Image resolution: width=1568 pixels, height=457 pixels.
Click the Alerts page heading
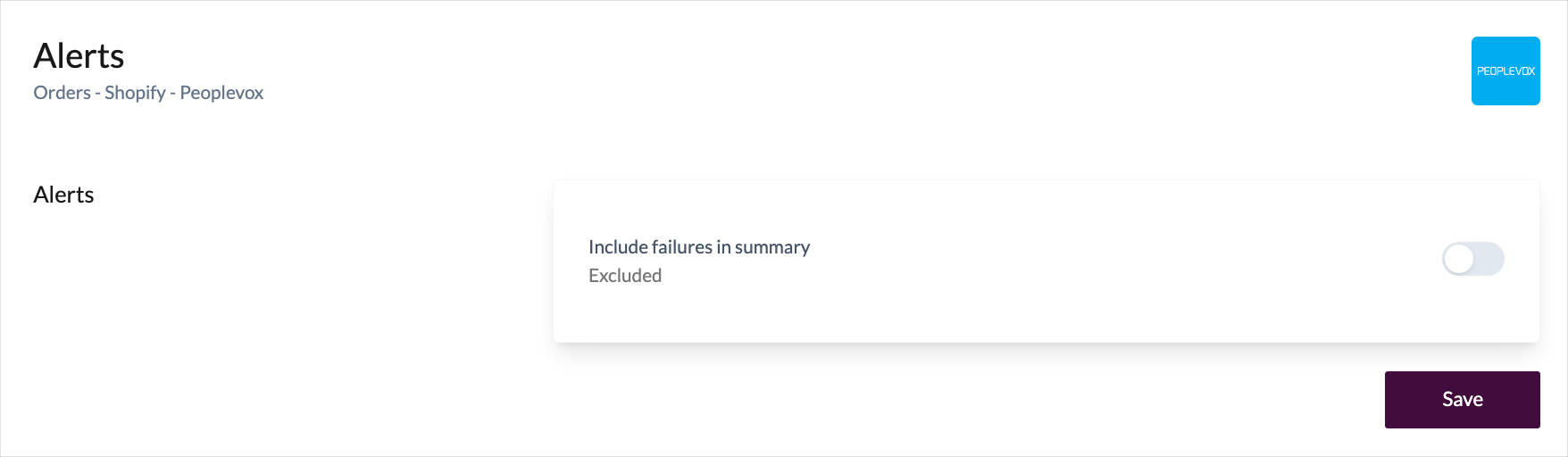tap(79, 56)
